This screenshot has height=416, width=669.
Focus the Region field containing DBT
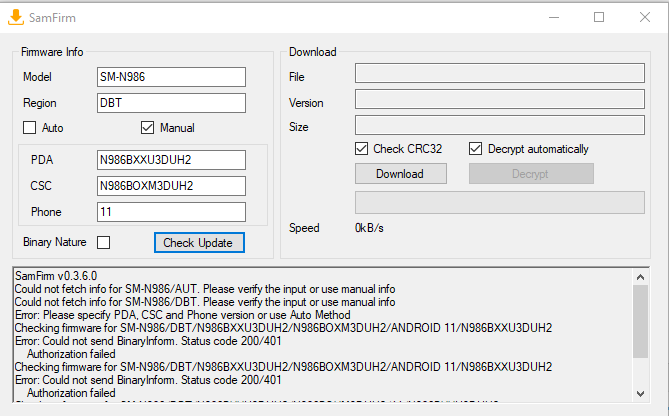click(171, 103)
